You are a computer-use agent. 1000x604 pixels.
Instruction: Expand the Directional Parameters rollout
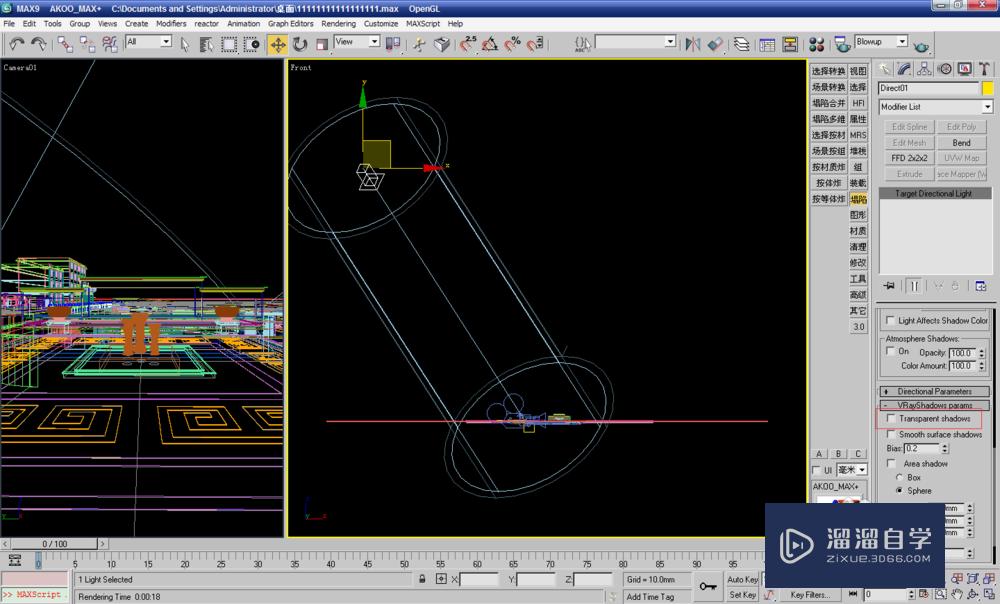[935, 391]
